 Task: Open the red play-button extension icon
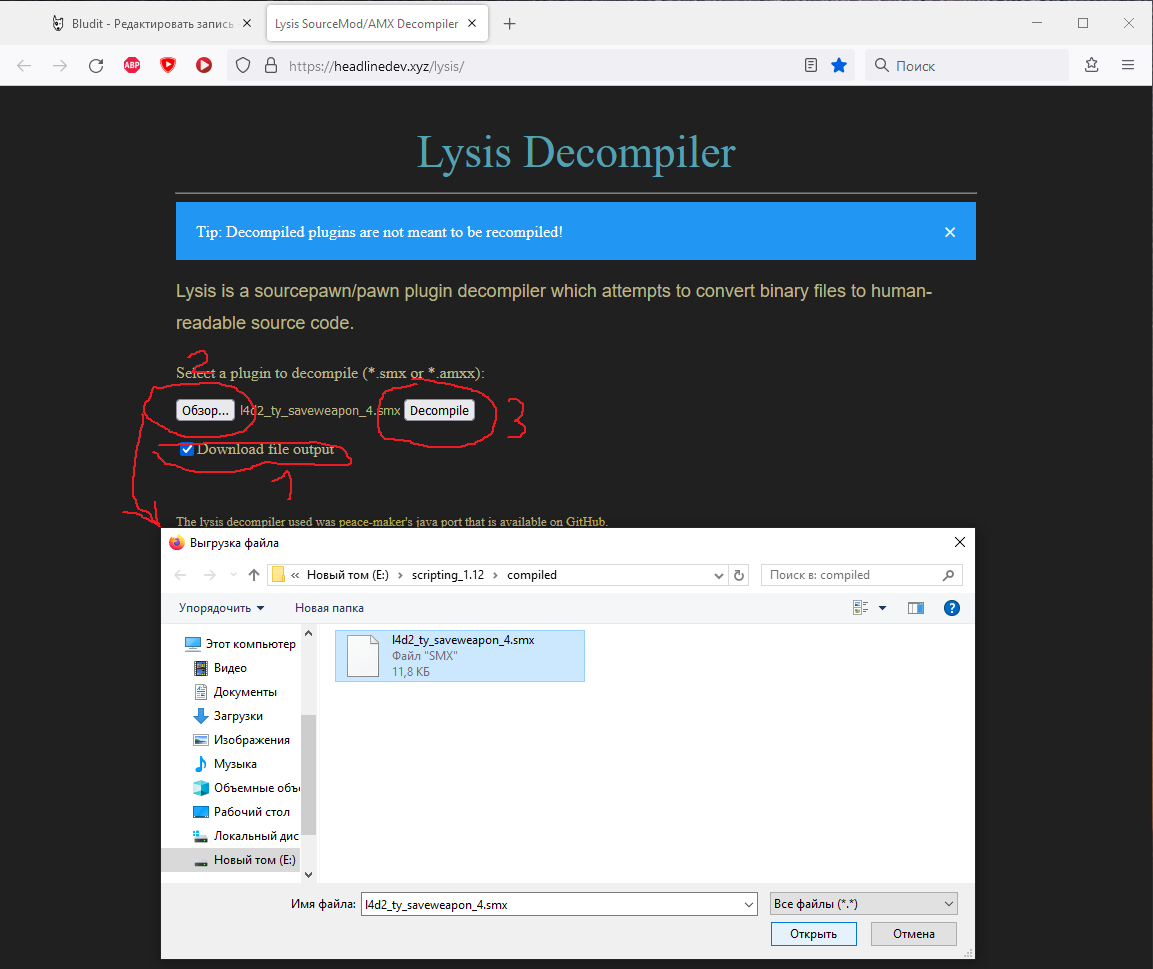pos(204,65)
